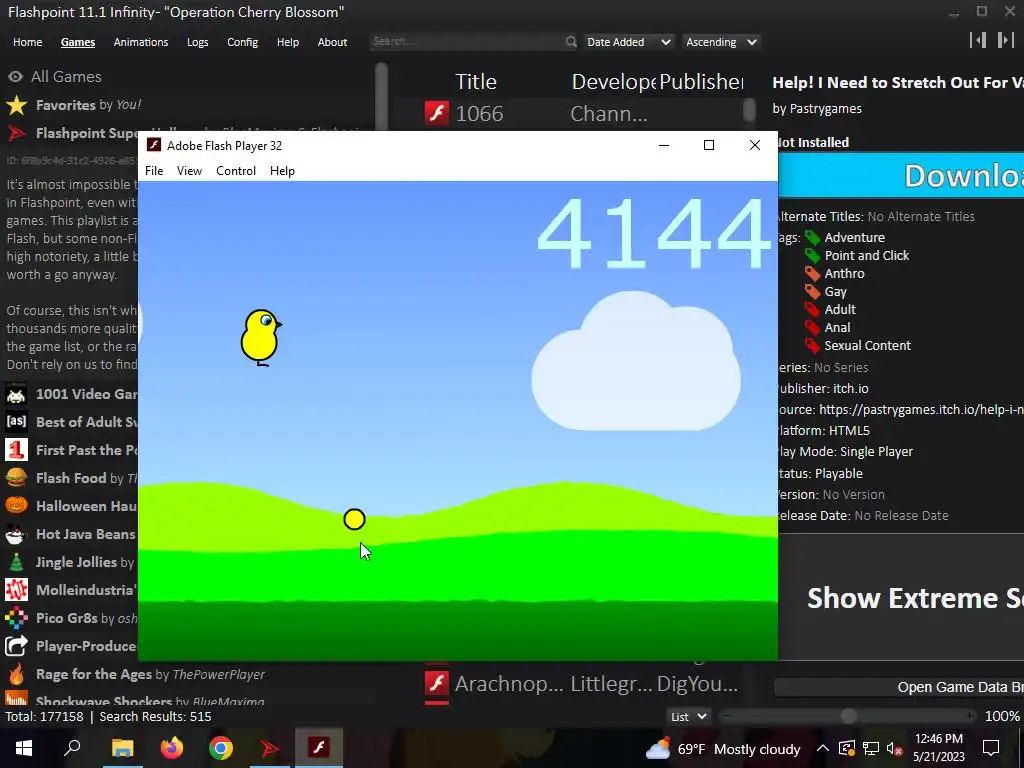Click Open Game Data Browser button
Screen dimensions: 1024x768
point(899,687)
